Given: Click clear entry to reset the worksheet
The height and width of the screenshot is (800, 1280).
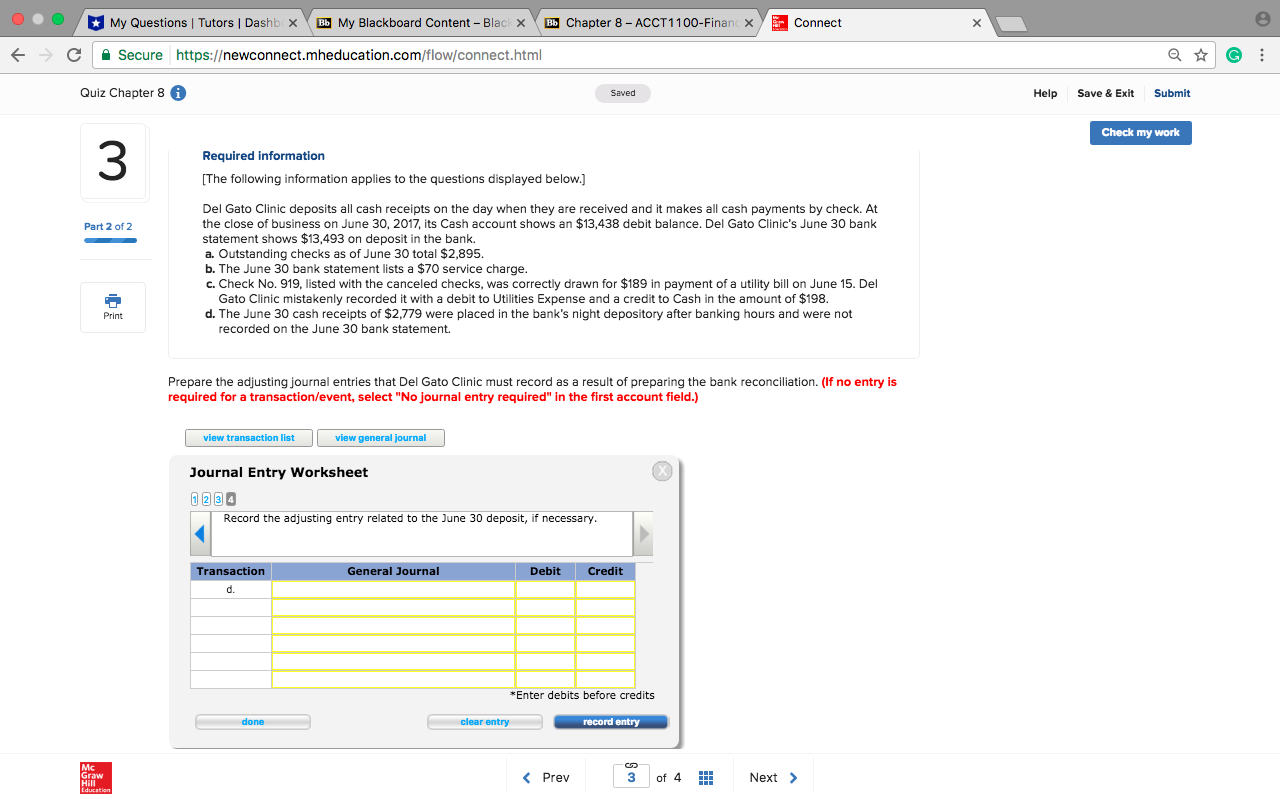Looking at the screenshot, I should (x=484, y=721).
